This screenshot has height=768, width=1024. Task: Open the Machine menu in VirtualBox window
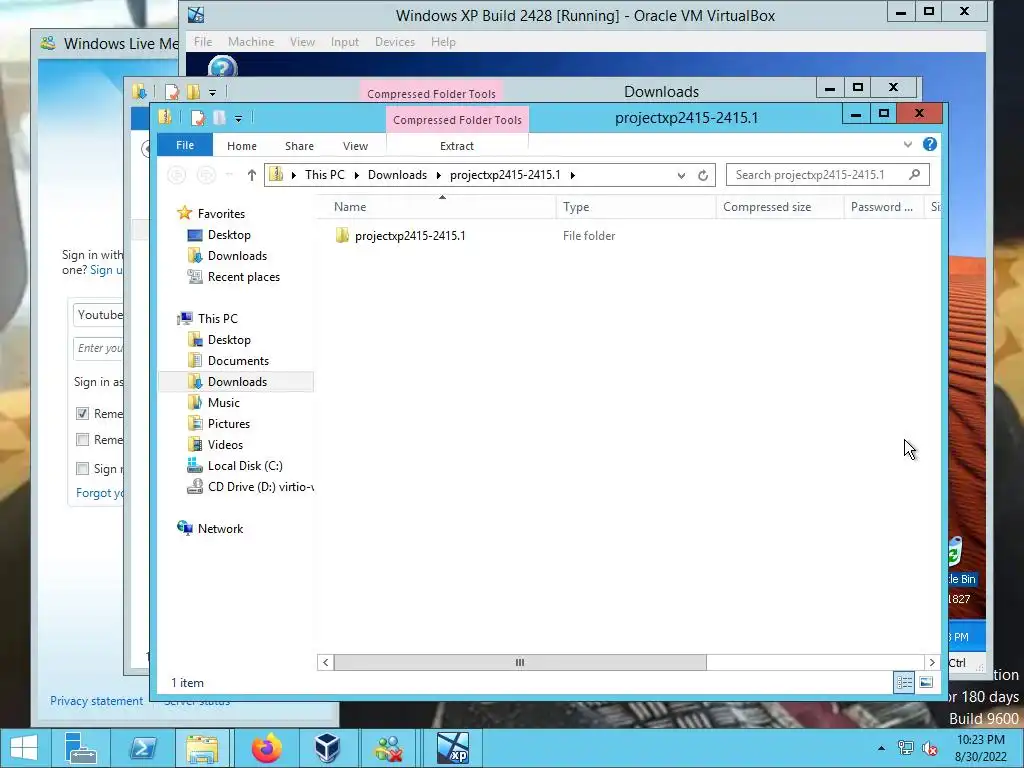tap(251, 42)
